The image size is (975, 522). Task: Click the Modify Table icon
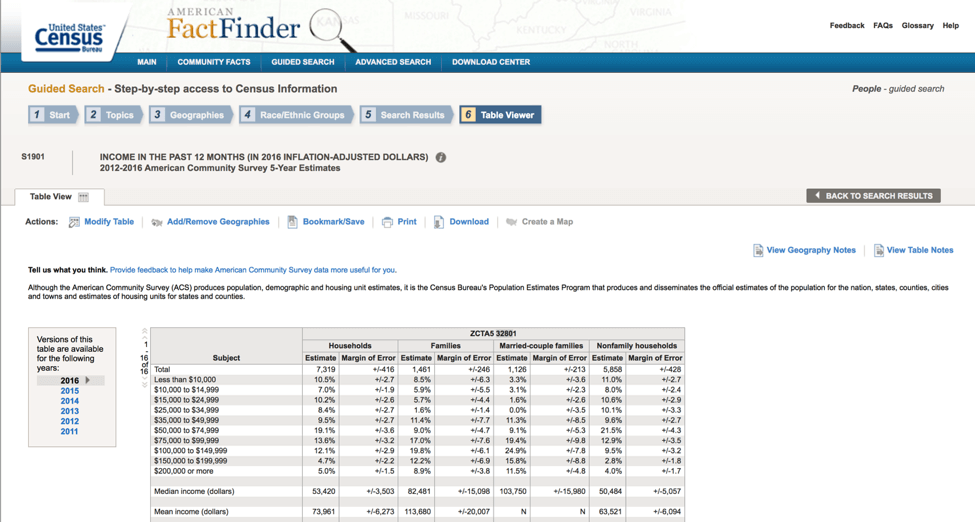pos(74,222)
